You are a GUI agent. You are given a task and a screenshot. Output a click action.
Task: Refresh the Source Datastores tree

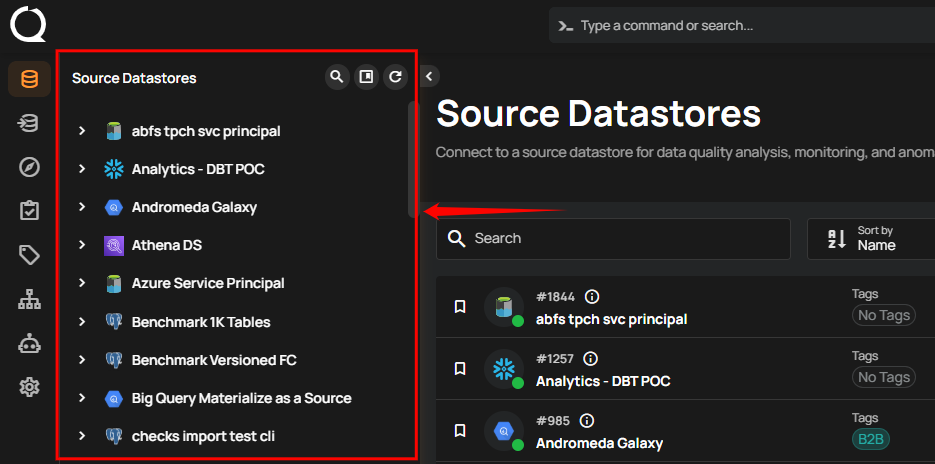(x=395, y=77)
